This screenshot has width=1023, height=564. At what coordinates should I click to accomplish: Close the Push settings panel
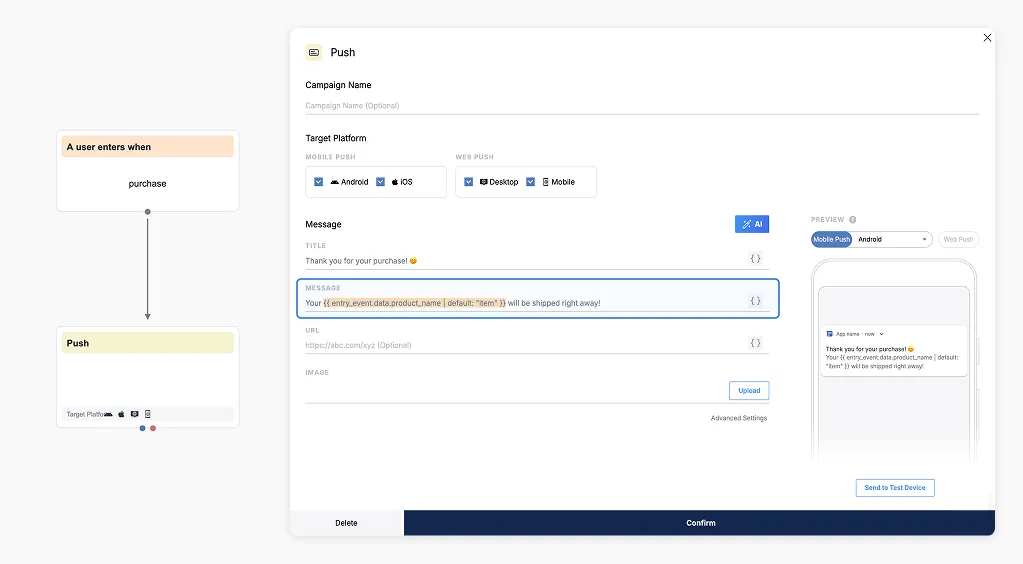pos(987,38)
